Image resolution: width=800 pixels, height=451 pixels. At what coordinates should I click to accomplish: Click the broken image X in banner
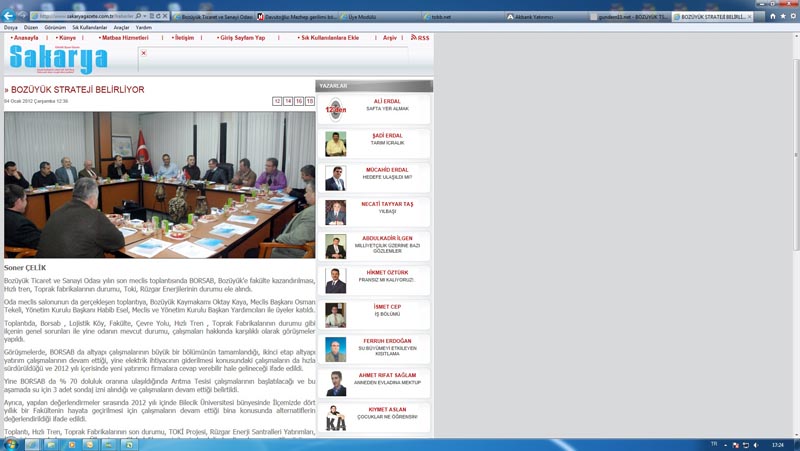(x=144, y=53)
